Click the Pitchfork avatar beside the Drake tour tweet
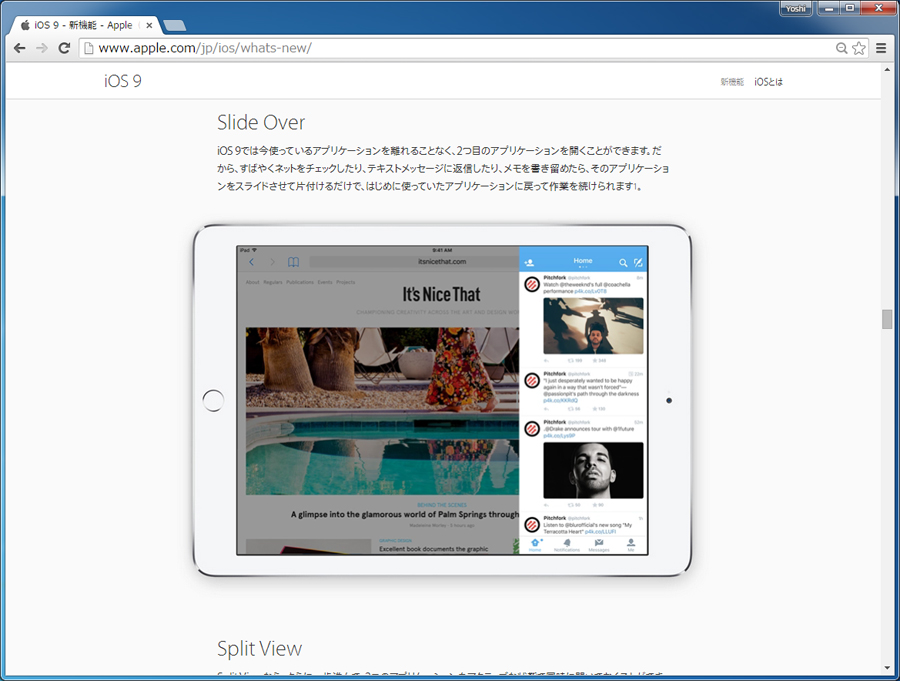 pos(532,429)
